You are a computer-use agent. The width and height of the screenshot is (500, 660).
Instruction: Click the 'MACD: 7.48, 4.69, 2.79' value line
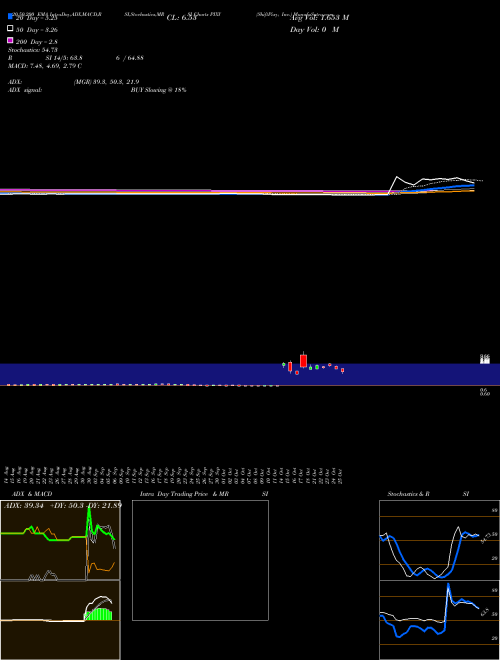tap(45, 66)
